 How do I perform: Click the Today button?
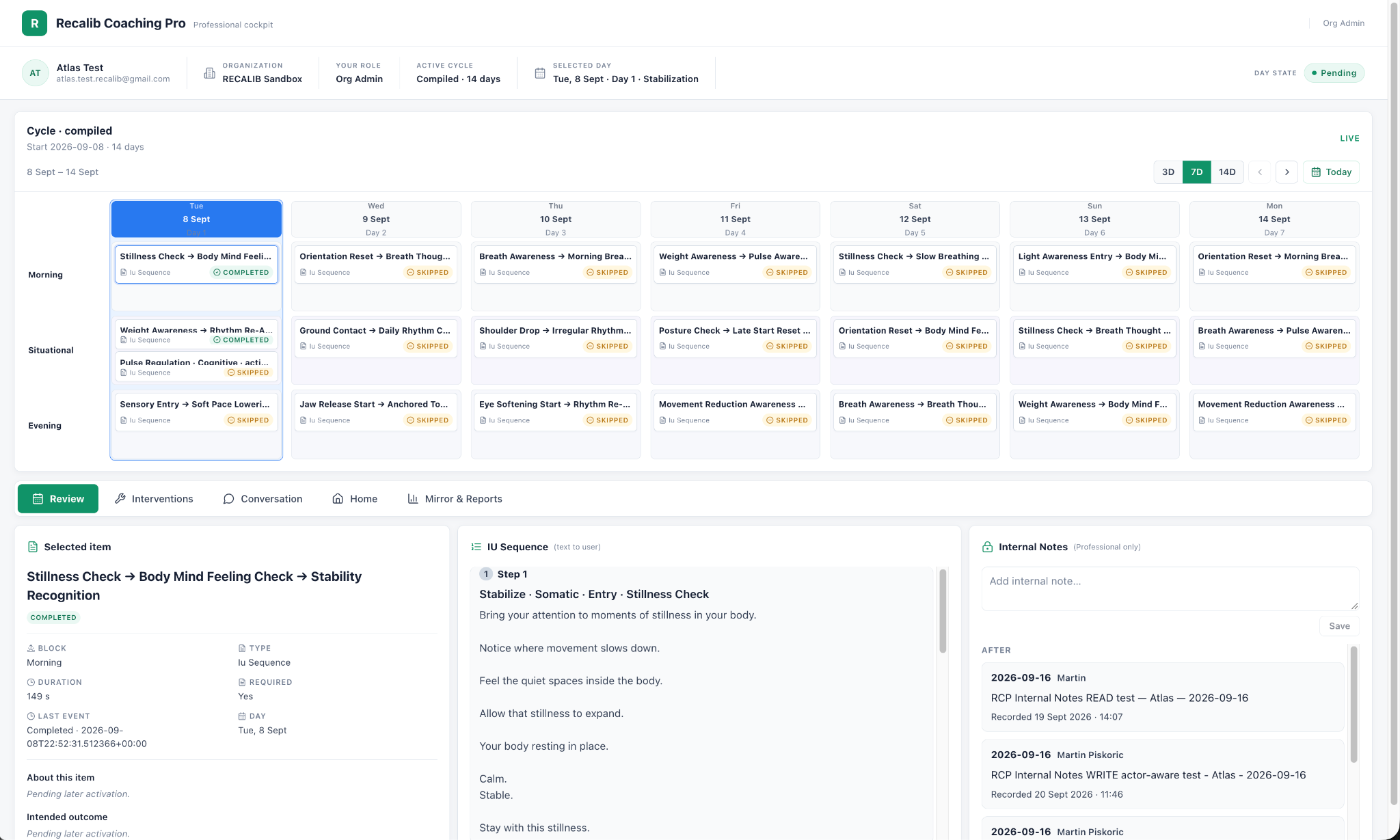(x=1331, y=172)
